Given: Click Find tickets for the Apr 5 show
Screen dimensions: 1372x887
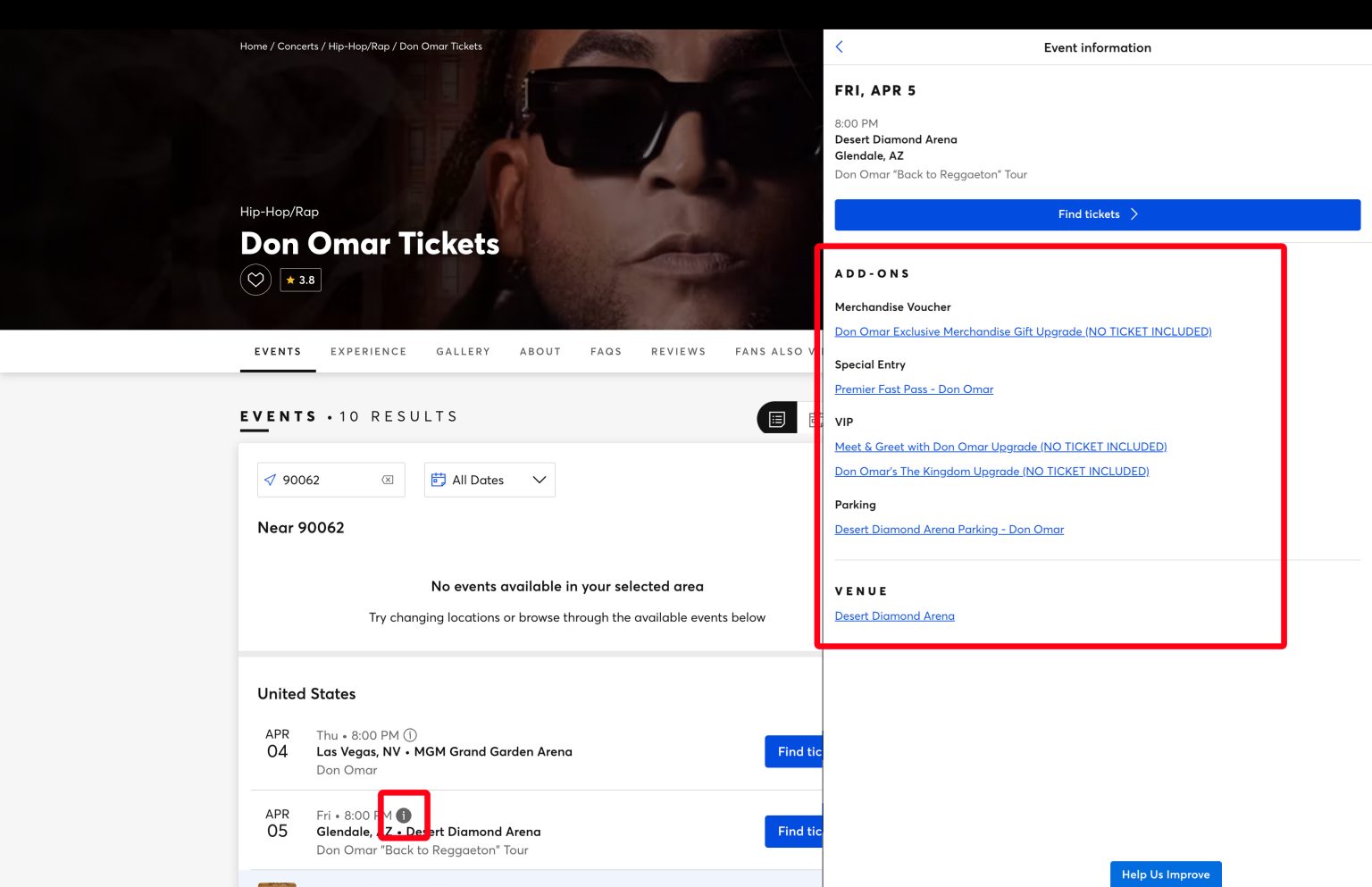Looking at the screenshot, I should coord(1097,214).
